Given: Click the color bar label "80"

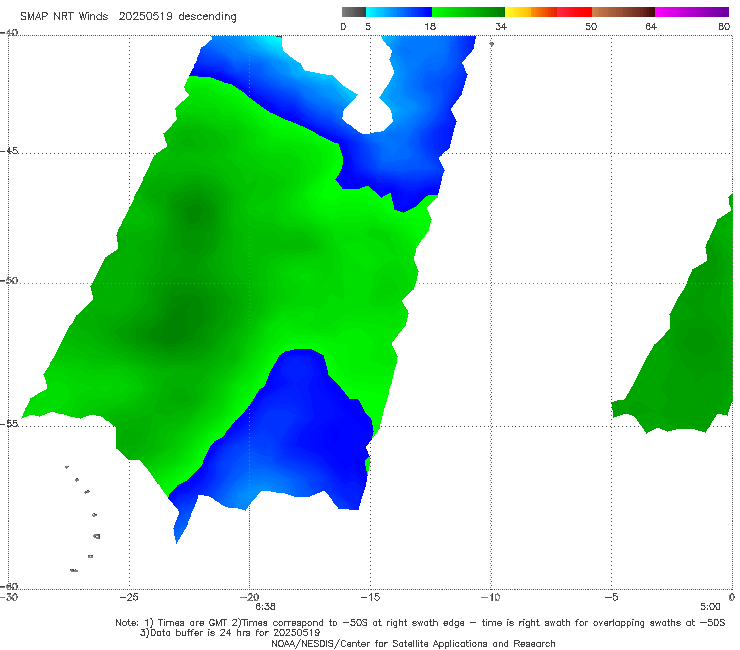Looking at the screenshot, I should click(x=724, y=26).
